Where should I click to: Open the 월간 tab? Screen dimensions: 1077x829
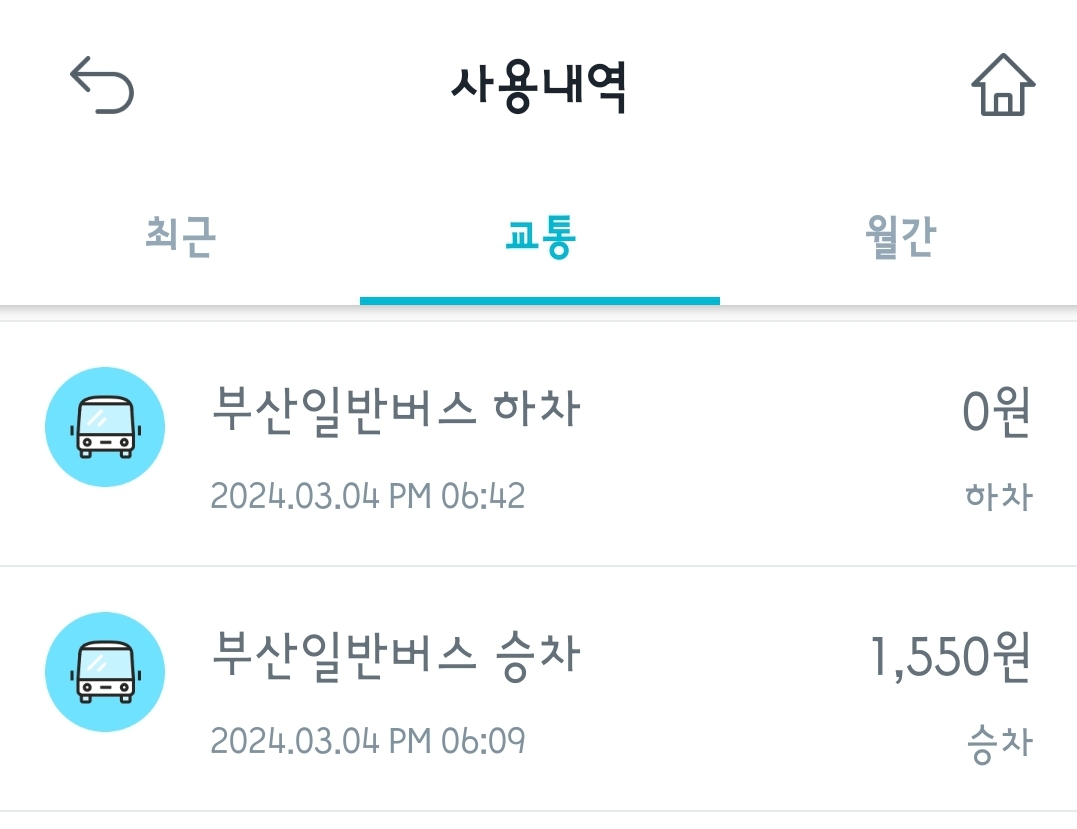pyautogui.click(x=899, y=238)
